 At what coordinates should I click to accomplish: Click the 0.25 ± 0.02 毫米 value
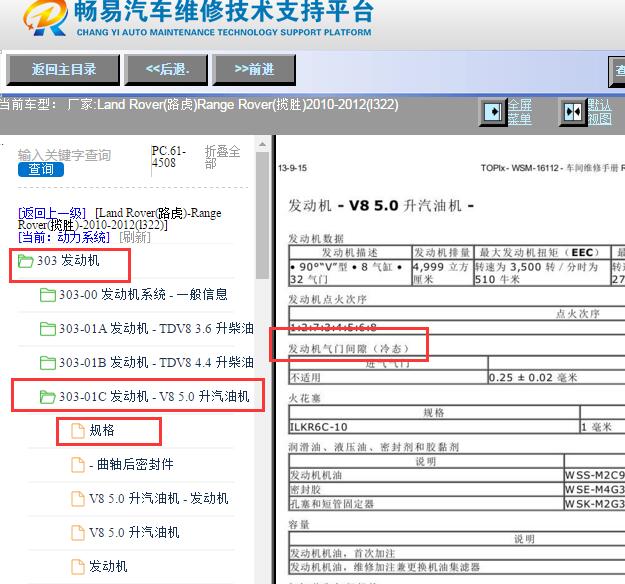point(533,378)
